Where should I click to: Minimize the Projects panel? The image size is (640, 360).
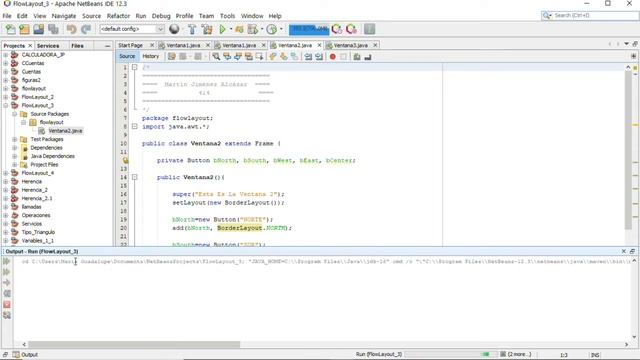[107, 46]
